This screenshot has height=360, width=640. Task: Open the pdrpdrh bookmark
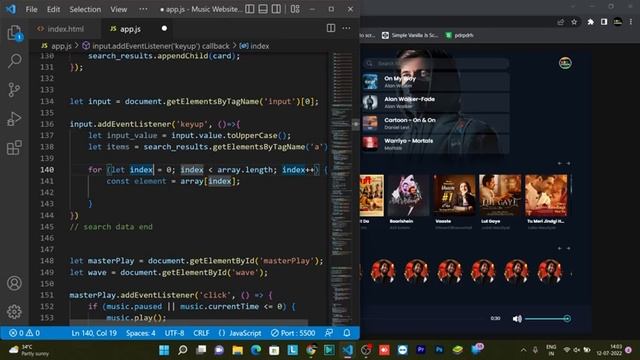(460, 36)
